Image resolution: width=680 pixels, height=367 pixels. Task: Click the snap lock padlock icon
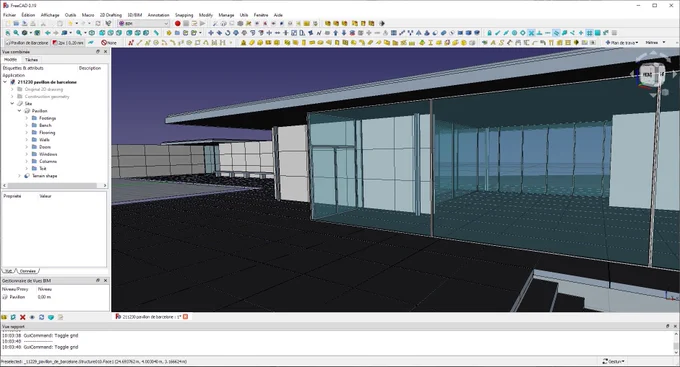(489, 33)
